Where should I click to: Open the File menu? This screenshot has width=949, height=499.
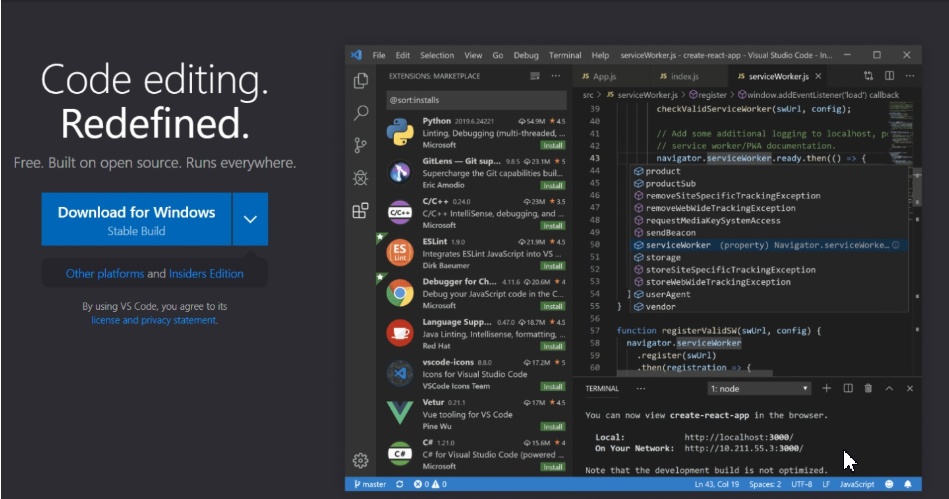379,55
